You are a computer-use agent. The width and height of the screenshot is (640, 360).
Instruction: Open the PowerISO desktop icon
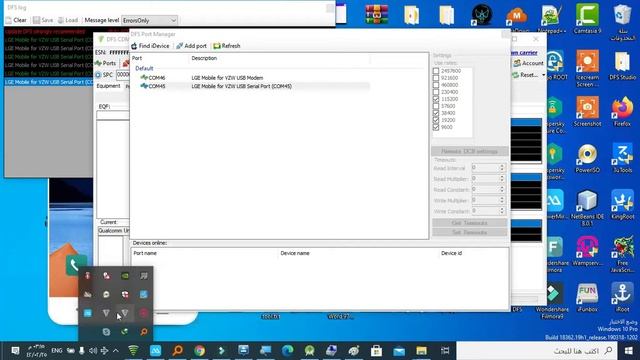point(587,158)
